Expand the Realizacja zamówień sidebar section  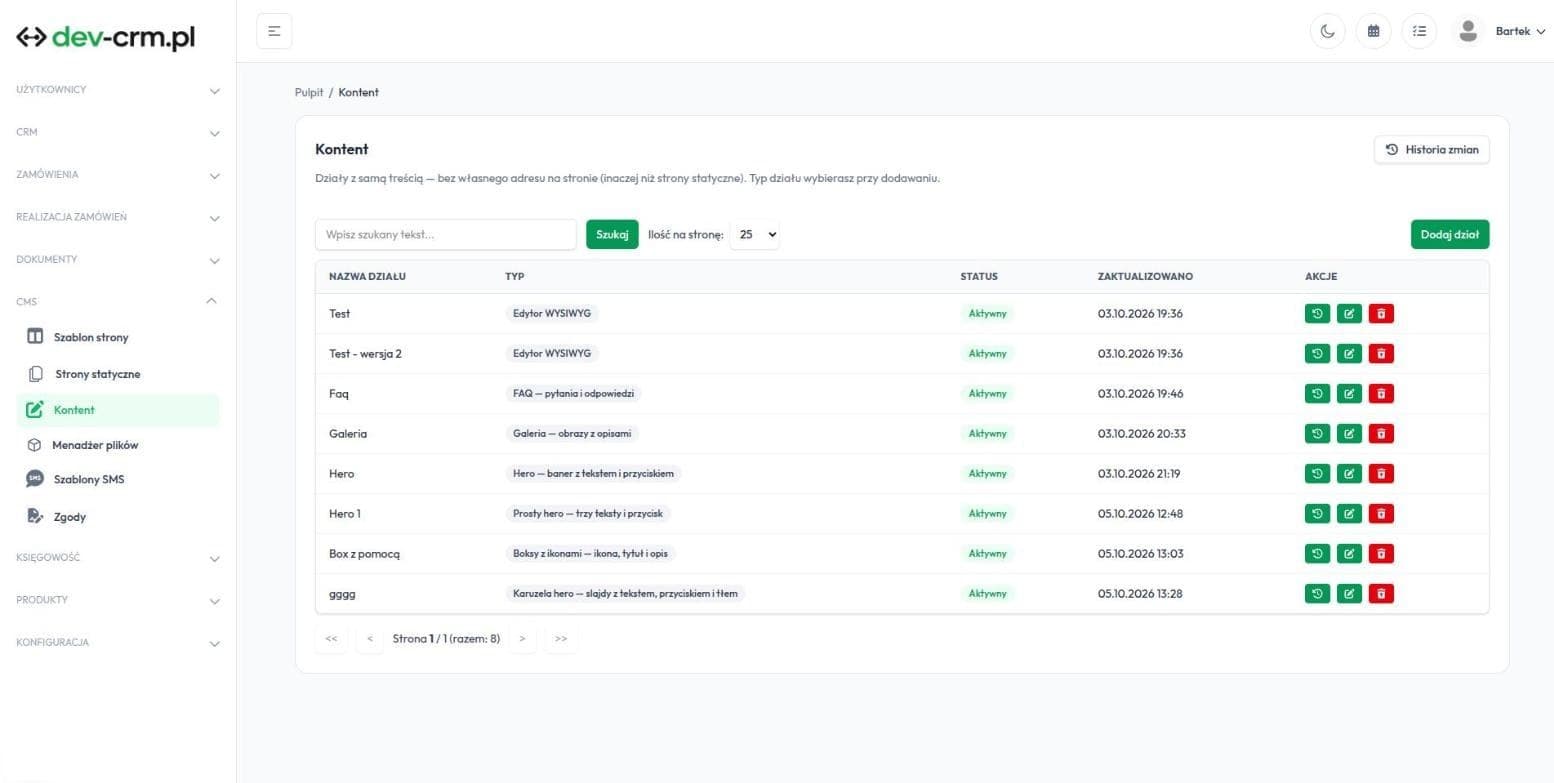coord(118,217)
